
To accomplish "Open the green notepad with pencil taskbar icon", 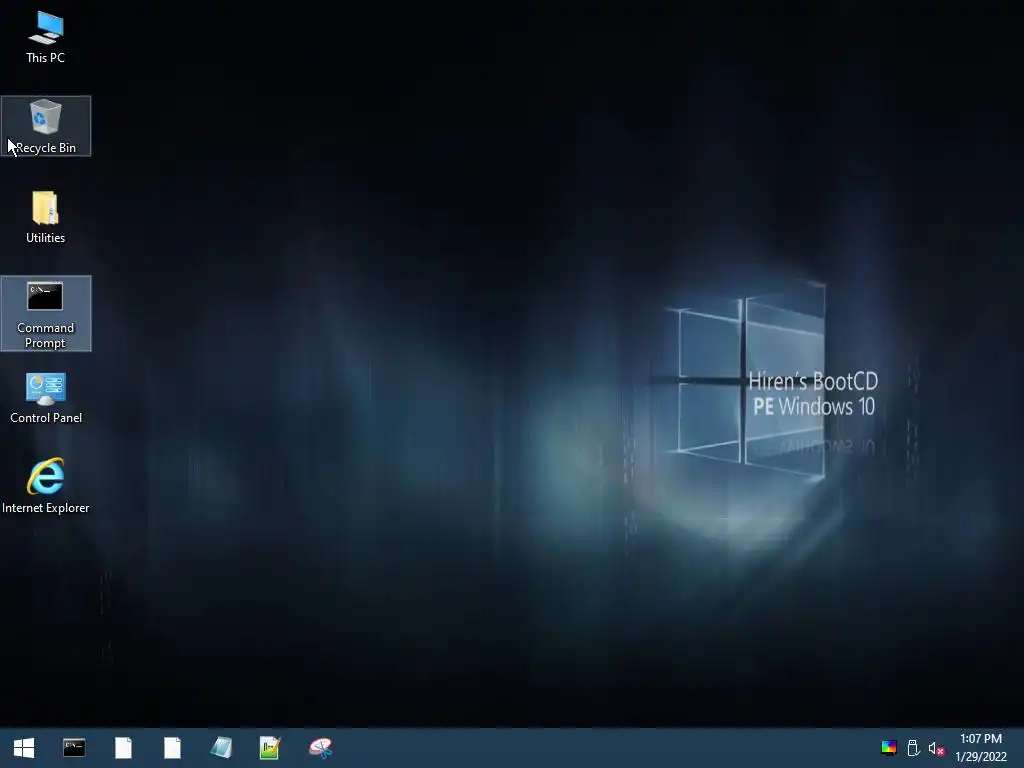I will (x=270, y=748).
